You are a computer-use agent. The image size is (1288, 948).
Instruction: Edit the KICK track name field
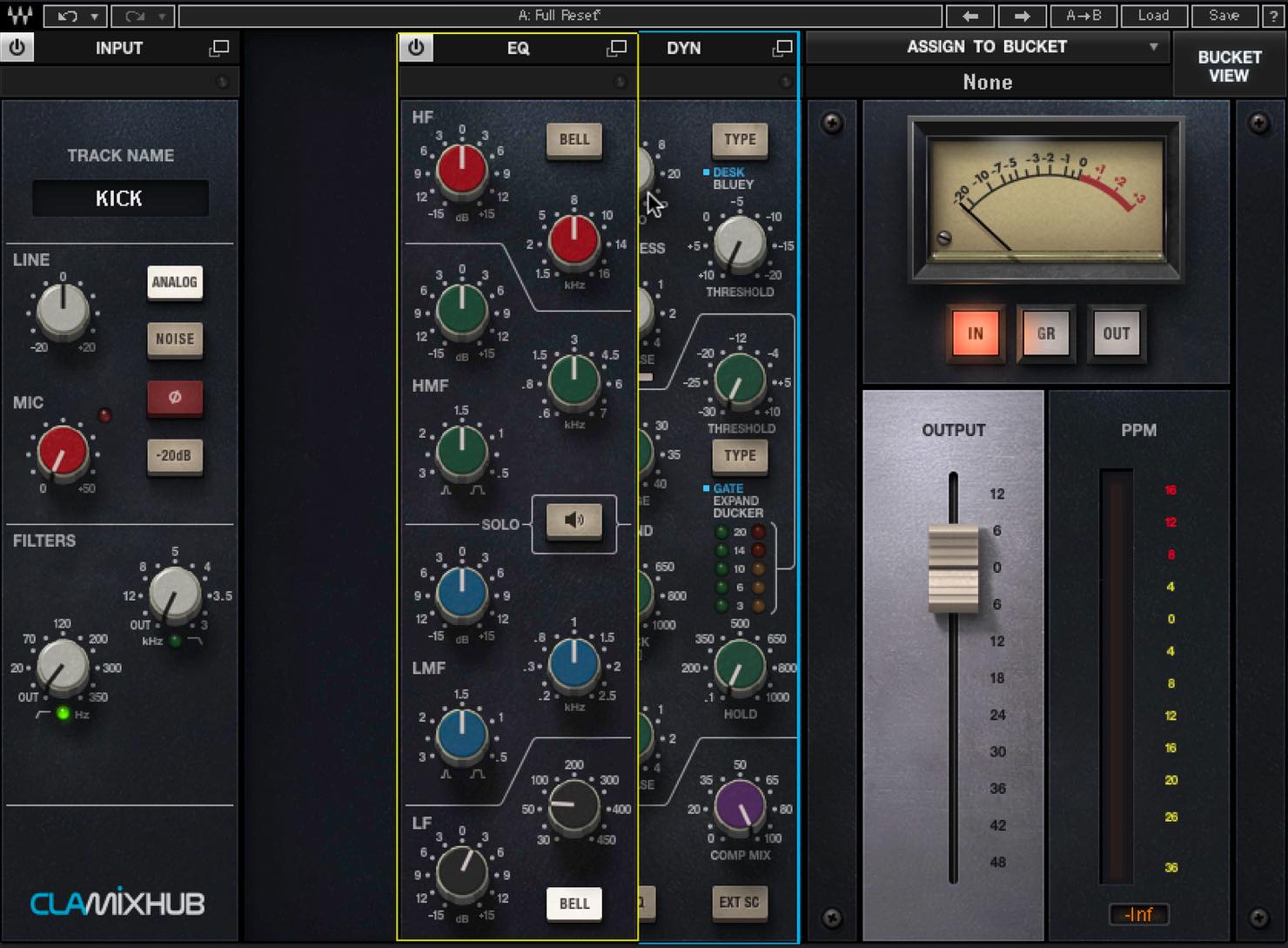pos(120,198)
